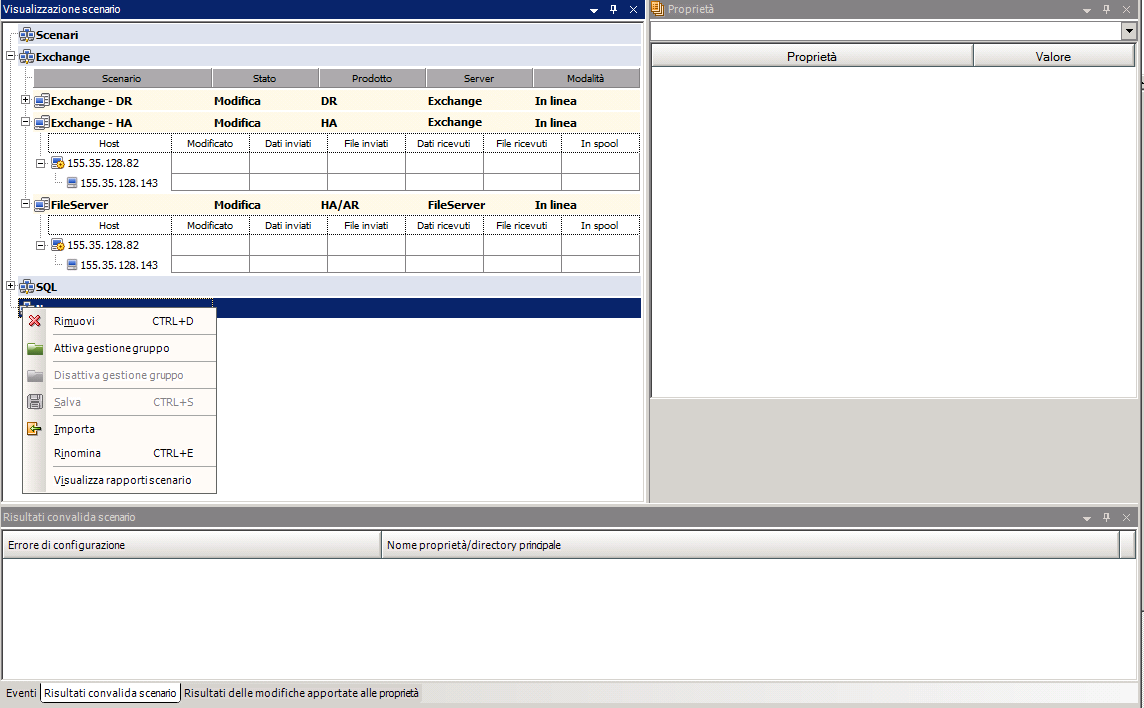Click the Scenari group icon
Screen dimensions: 1144x708
click(x=27, y=34)
